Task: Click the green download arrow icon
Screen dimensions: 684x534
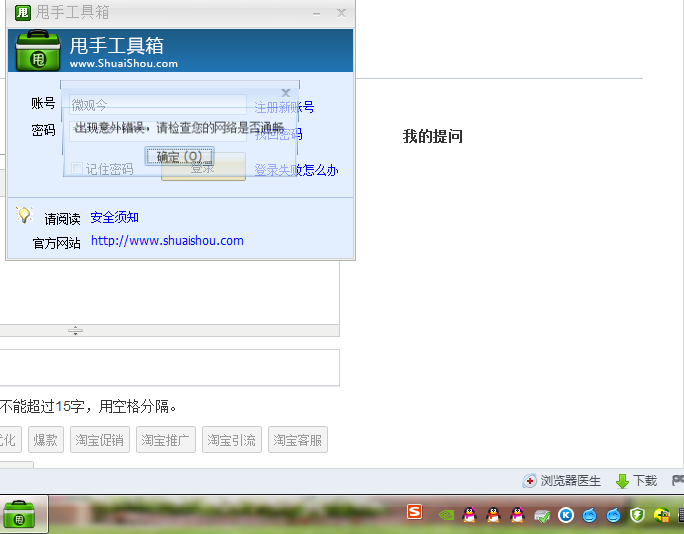Action: 622,481
